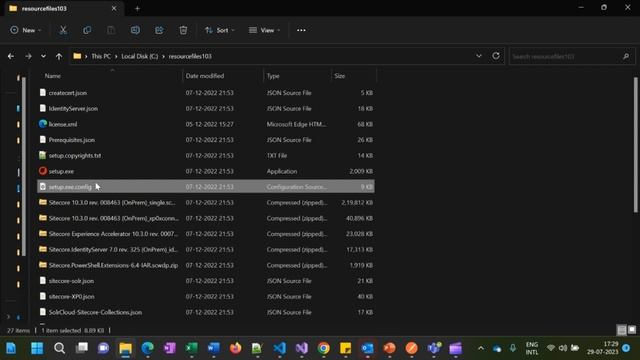Viewport: 640px width, 360px height.
Task: Switch to large thumbnails view button
Action: pos(632,329)
